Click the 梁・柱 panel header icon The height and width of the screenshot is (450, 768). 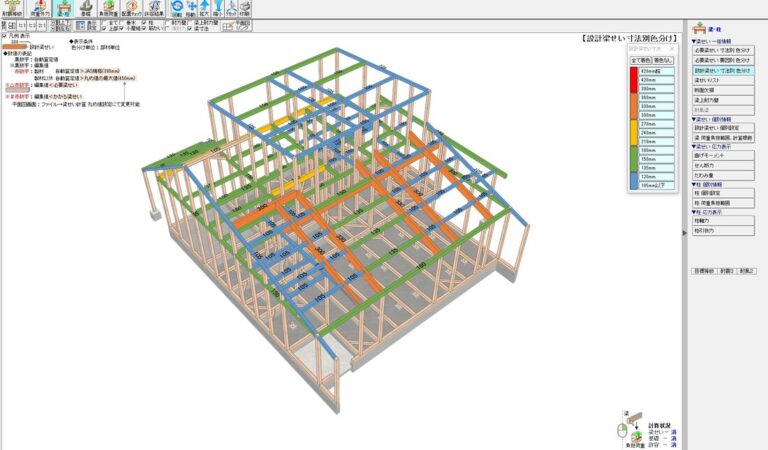[x=699, y=28]
